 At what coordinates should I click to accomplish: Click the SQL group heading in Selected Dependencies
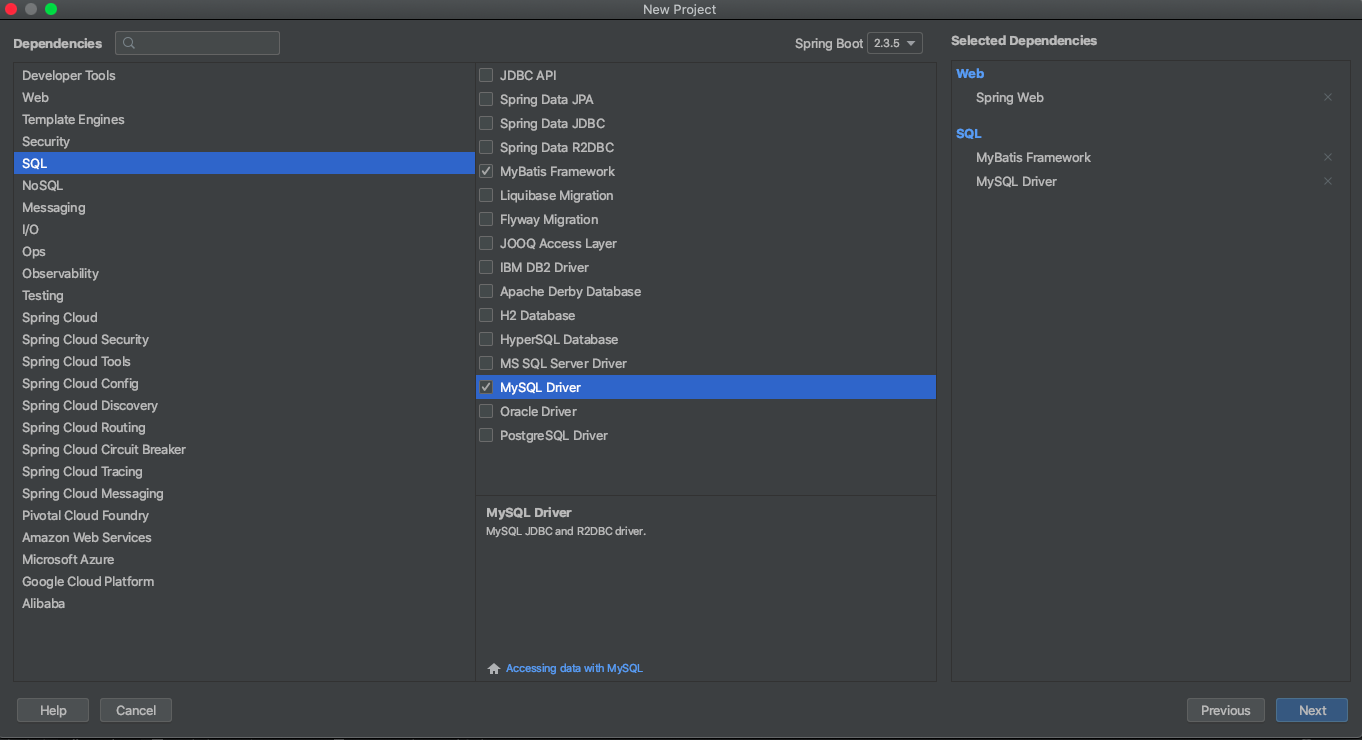(969, 134)
